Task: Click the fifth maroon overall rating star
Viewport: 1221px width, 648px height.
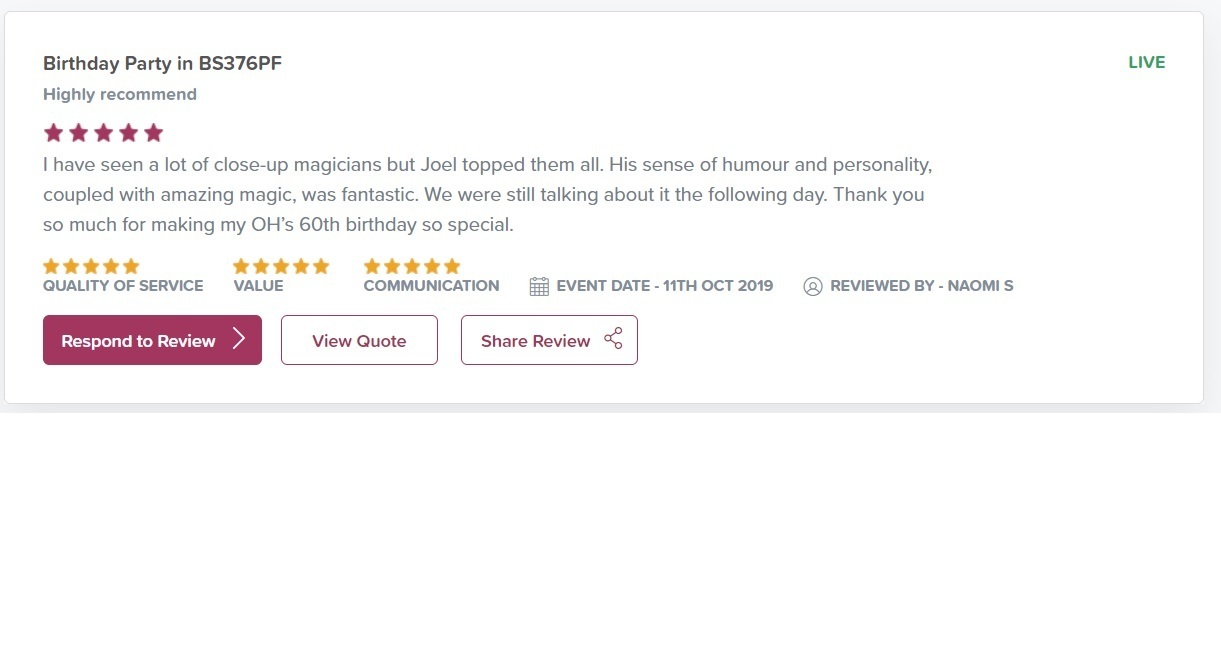Action: 153,133
